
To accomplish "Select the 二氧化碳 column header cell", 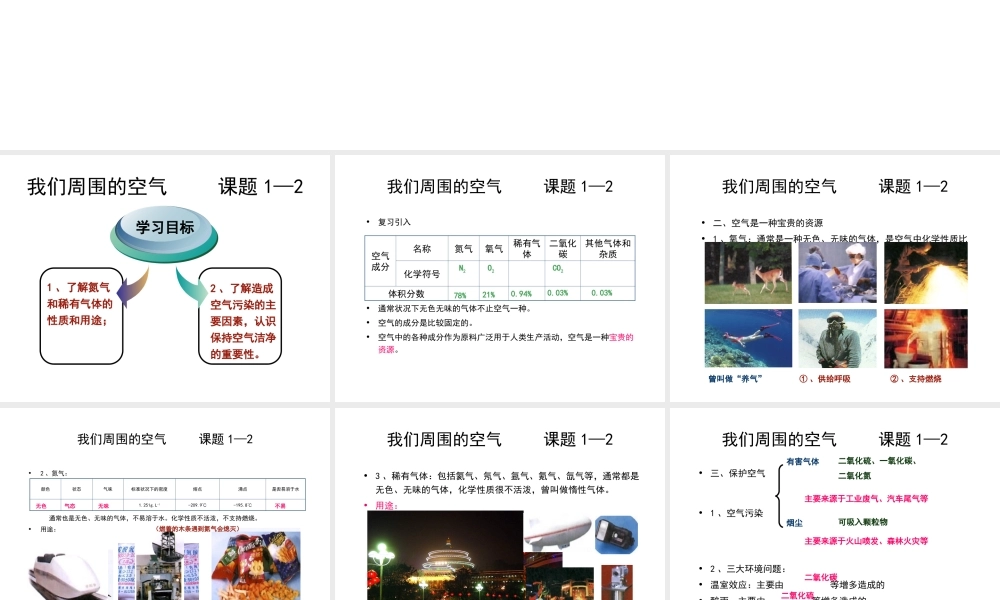I will click(x=562, y=249).
